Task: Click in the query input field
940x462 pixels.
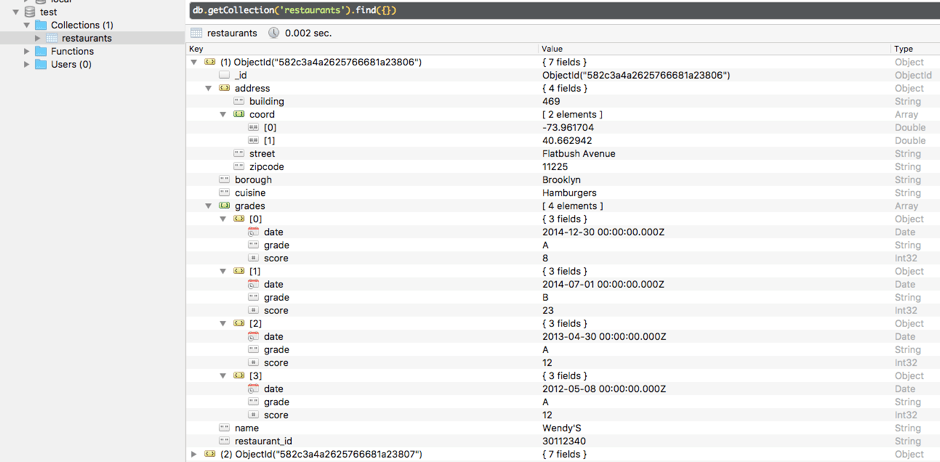Action: click(x=560, y=11)
